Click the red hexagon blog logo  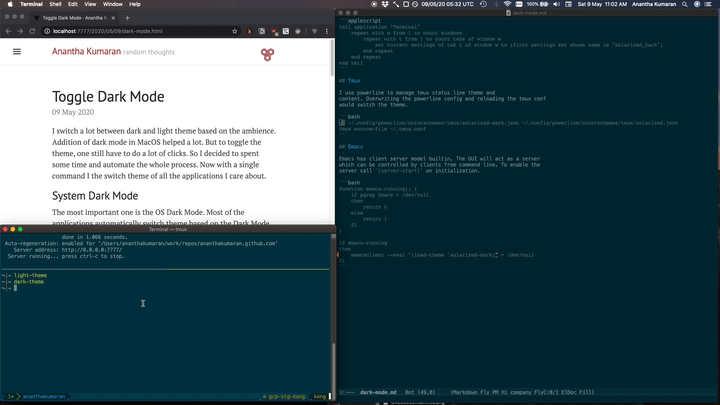267,55
